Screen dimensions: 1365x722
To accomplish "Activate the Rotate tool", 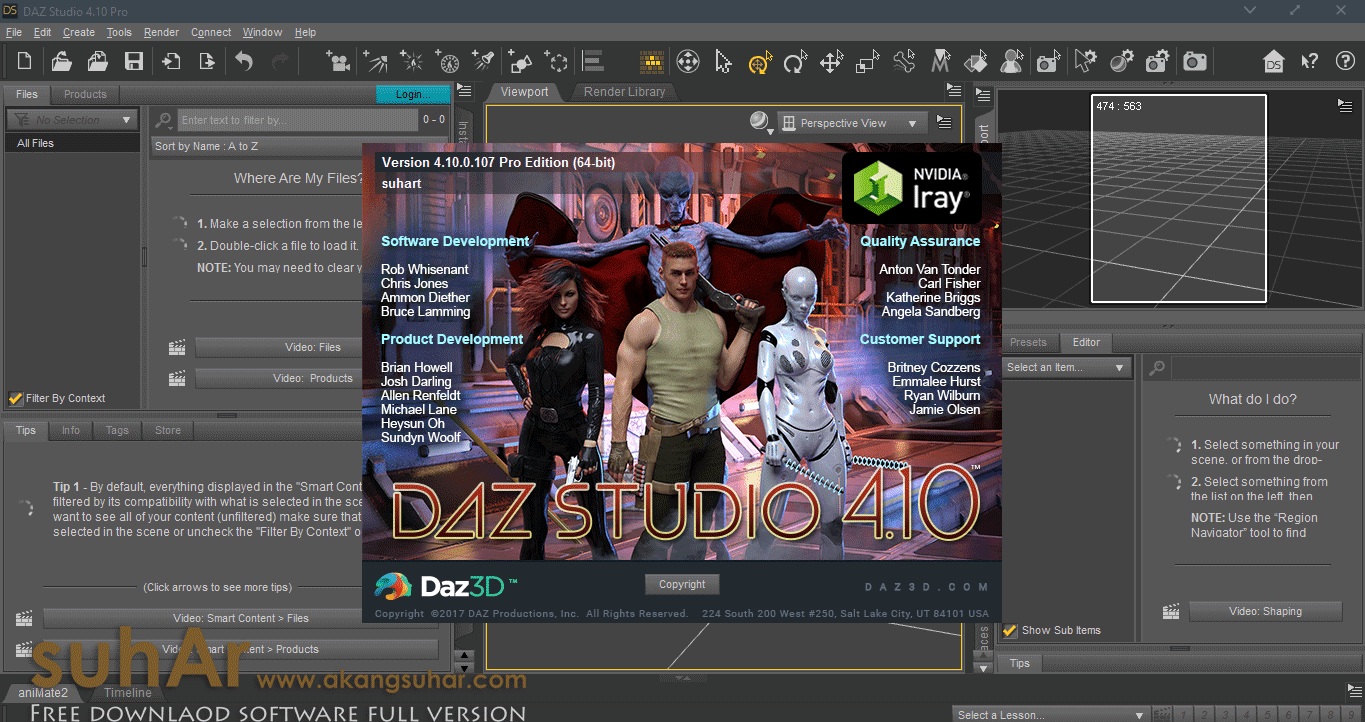I will 795,61.
